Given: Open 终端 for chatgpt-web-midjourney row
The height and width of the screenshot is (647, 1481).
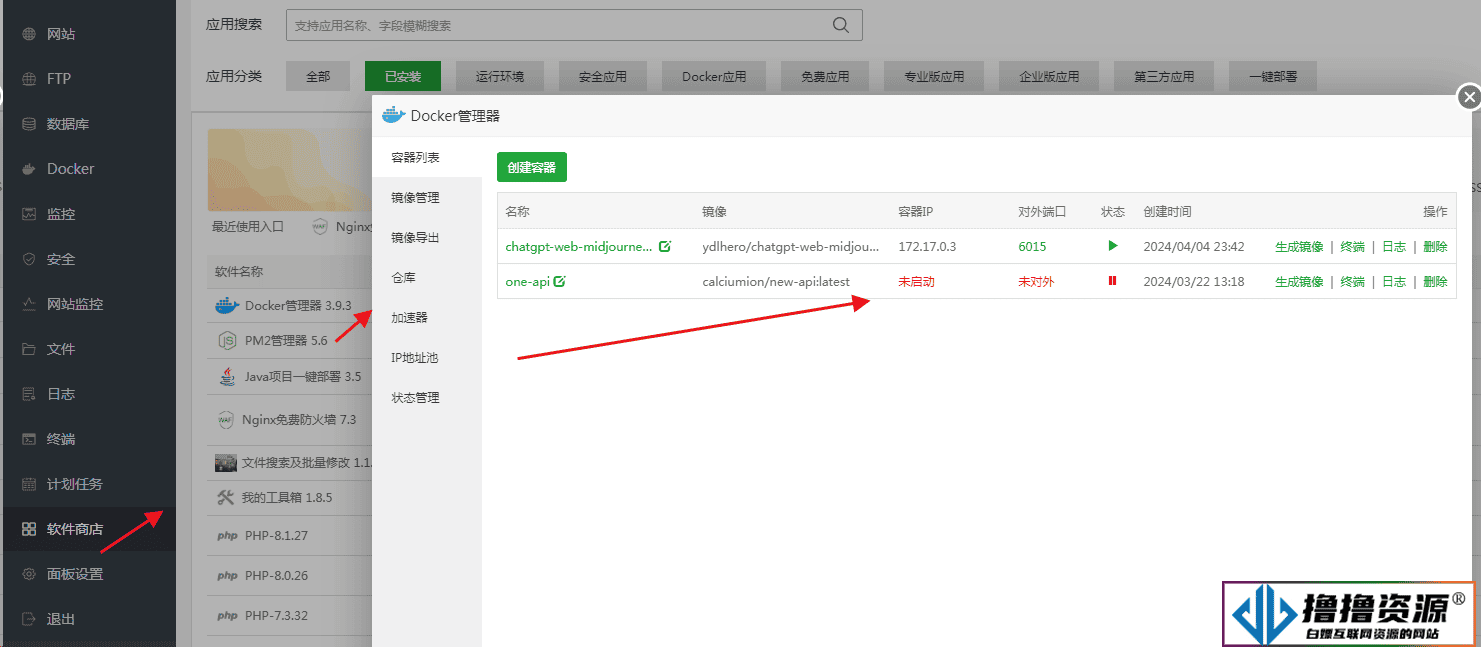Looking at the screenshot, I should point(1352,247).
